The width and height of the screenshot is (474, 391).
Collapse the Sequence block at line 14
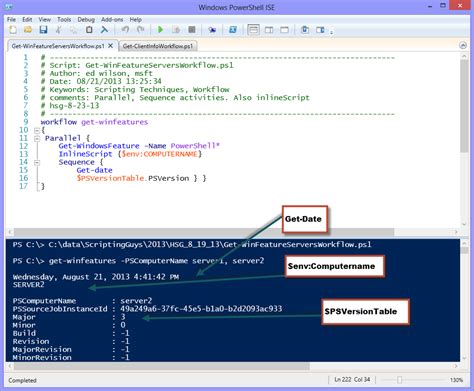37,163
